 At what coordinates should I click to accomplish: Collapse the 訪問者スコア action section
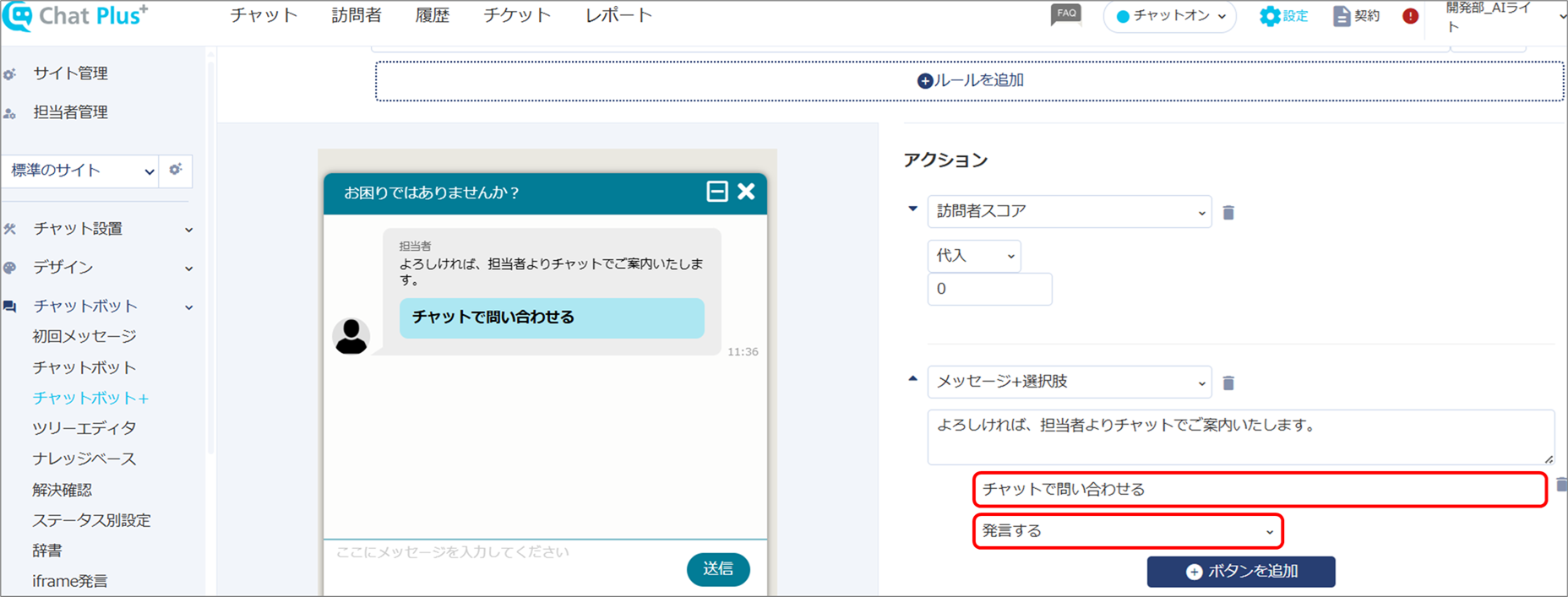click(x=912, y=209)
